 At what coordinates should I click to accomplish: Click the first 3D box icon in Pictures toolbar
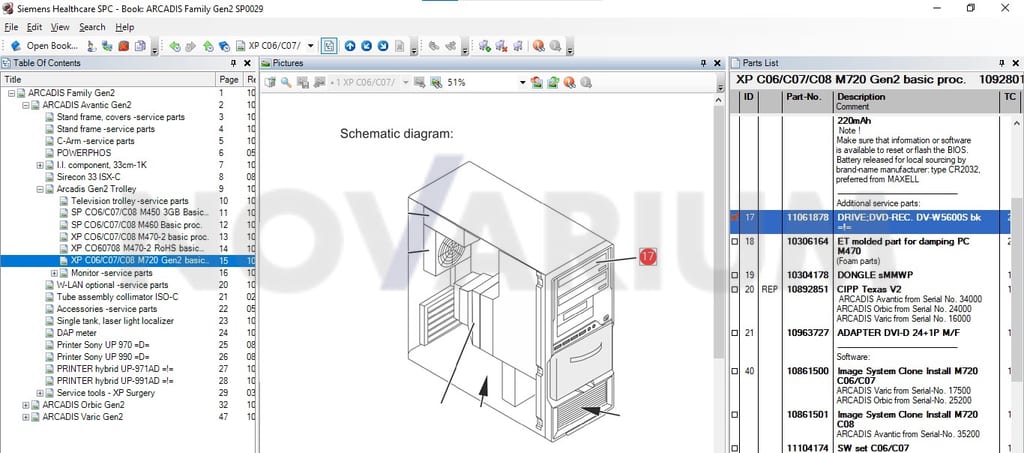(x=270, y=82)
